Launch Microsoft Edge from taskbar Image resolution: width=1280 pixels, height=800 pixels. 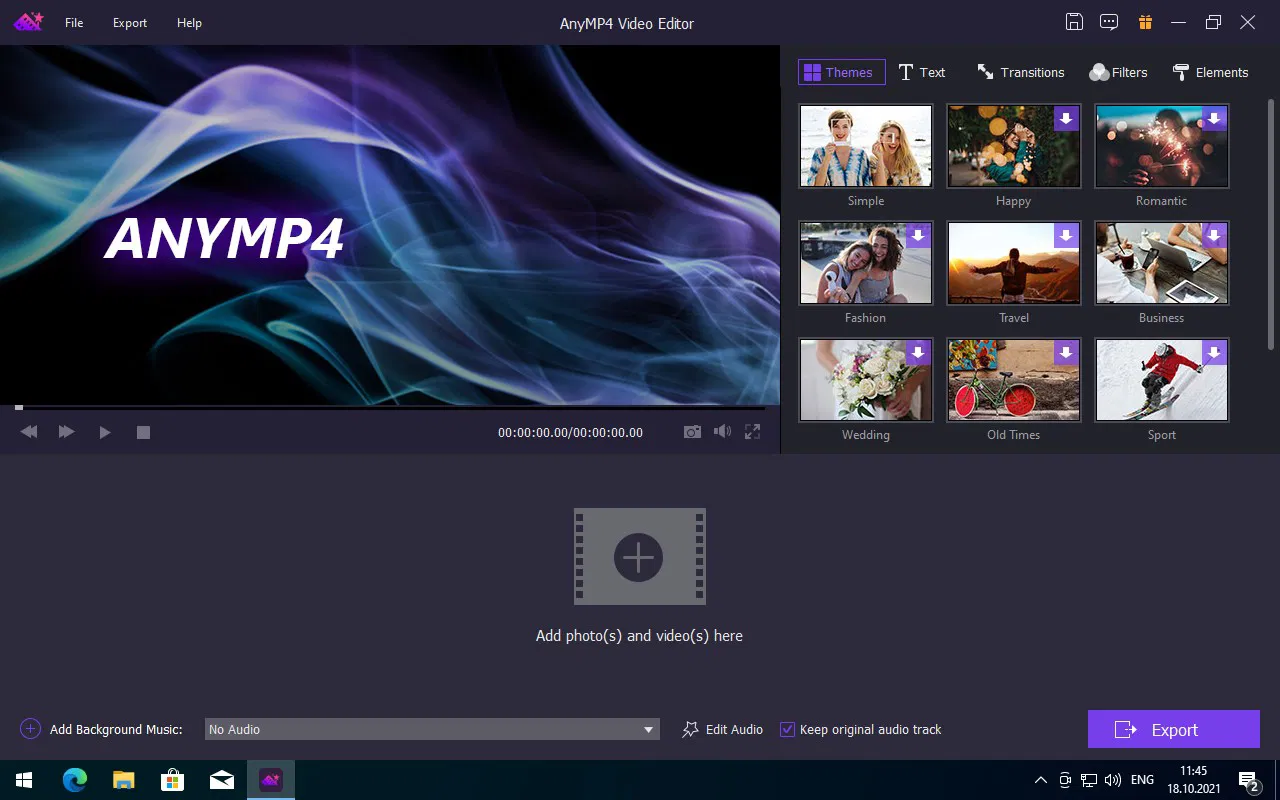coord(75,780)
